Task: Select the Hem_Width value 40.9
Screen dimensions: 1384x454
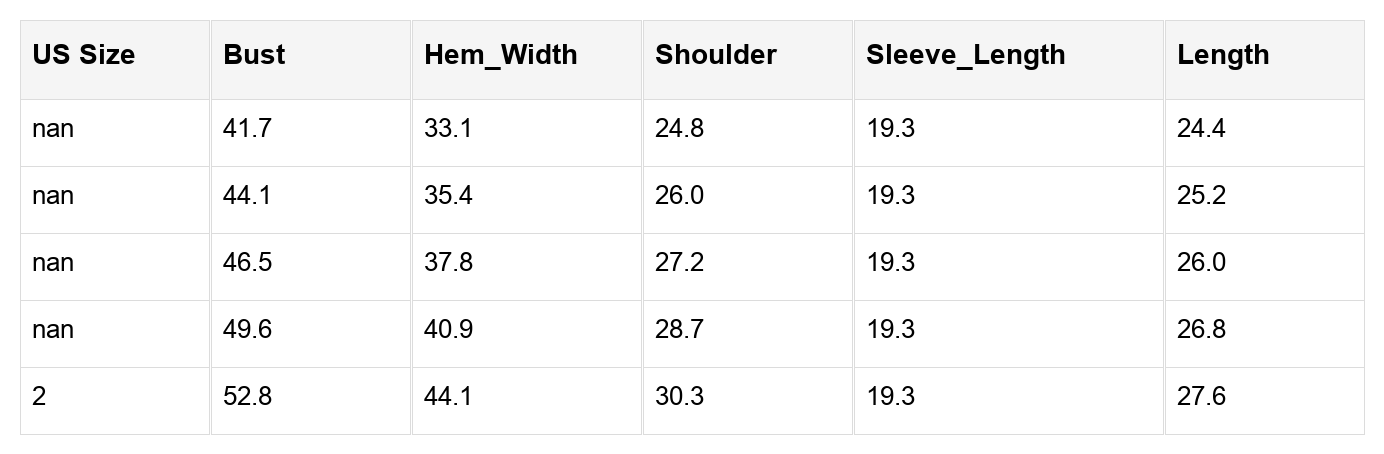Action: (x=448, y=330)
